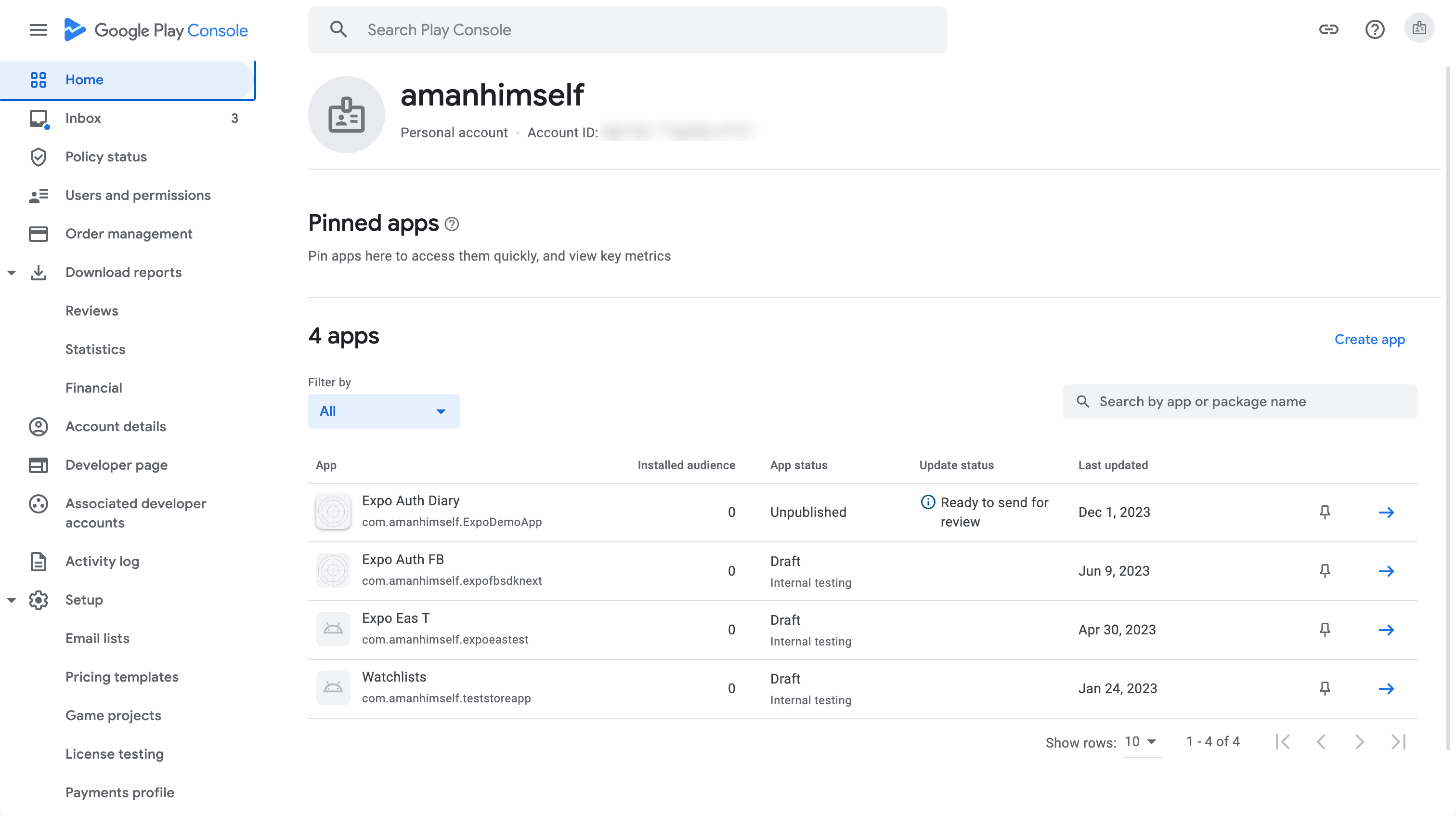The image size is (1456, 816).
Task: Go to Inbox in sidebar
Action: pyautogui.click(x=83, y=118)
